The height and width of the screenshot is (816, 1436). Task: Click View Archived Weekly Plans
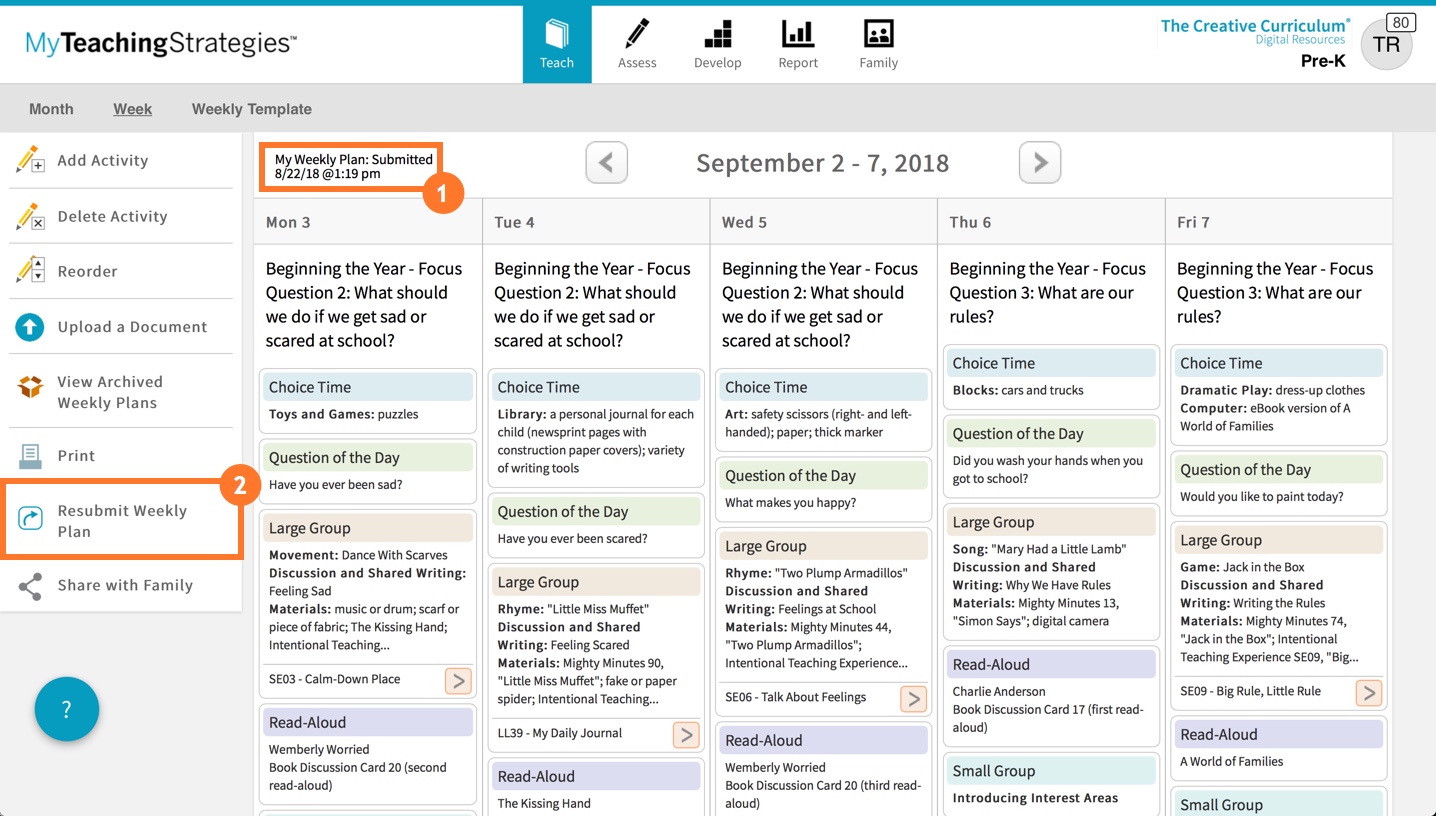coord(30,382)
